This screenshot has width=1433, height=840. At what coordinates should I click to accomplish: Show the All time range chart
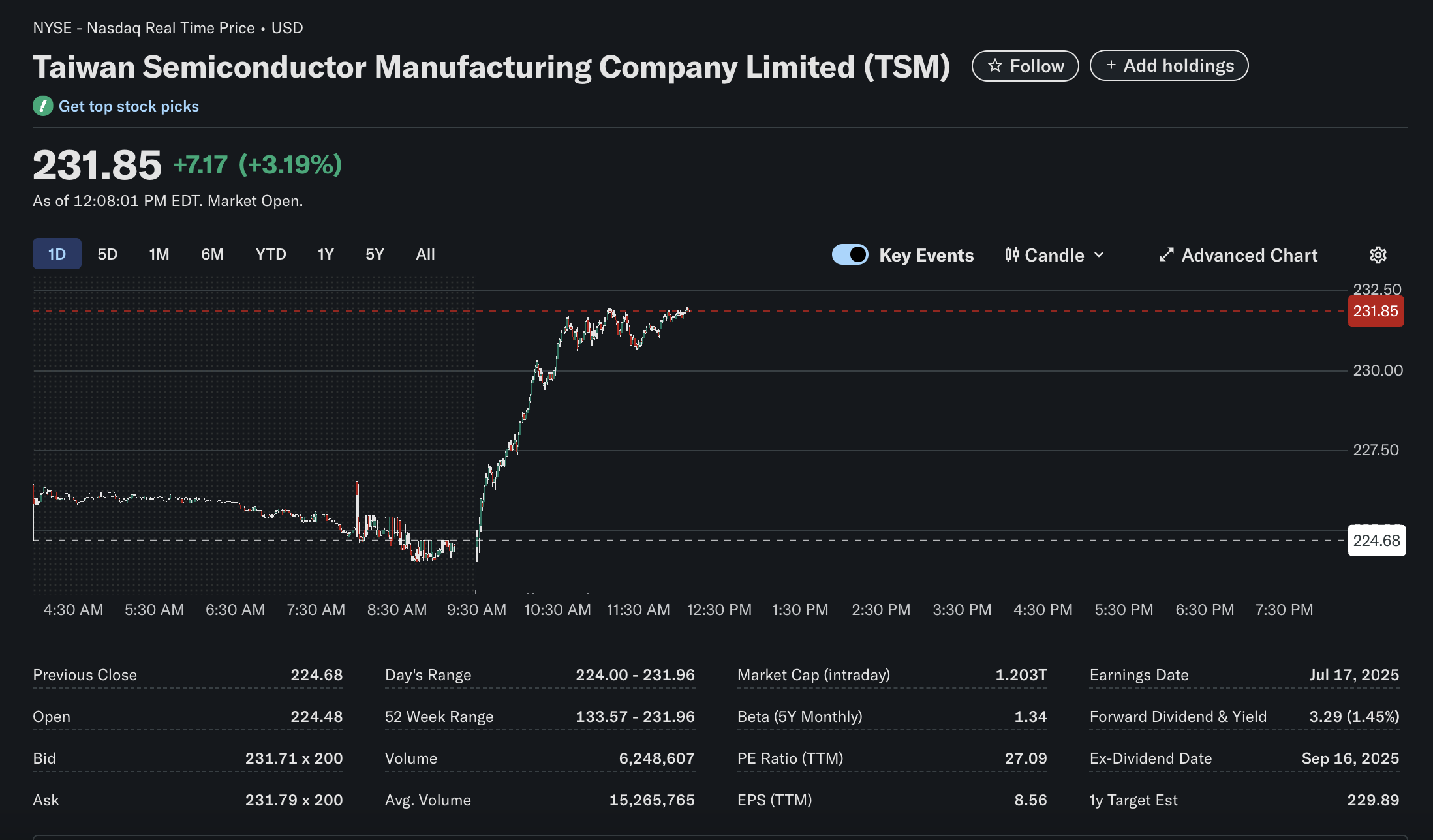[425, 254]
